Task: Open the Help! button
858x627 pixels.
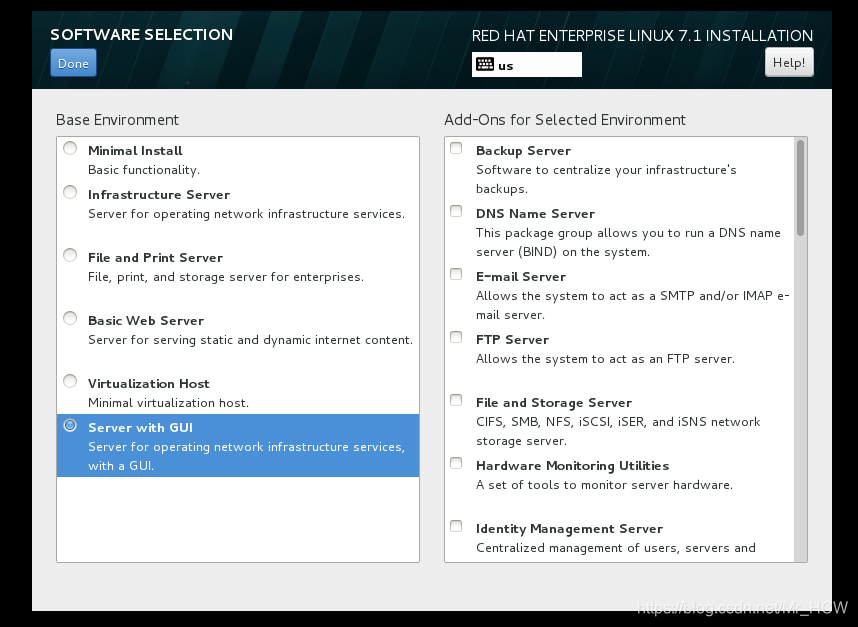Action: (x=789, y=62)
